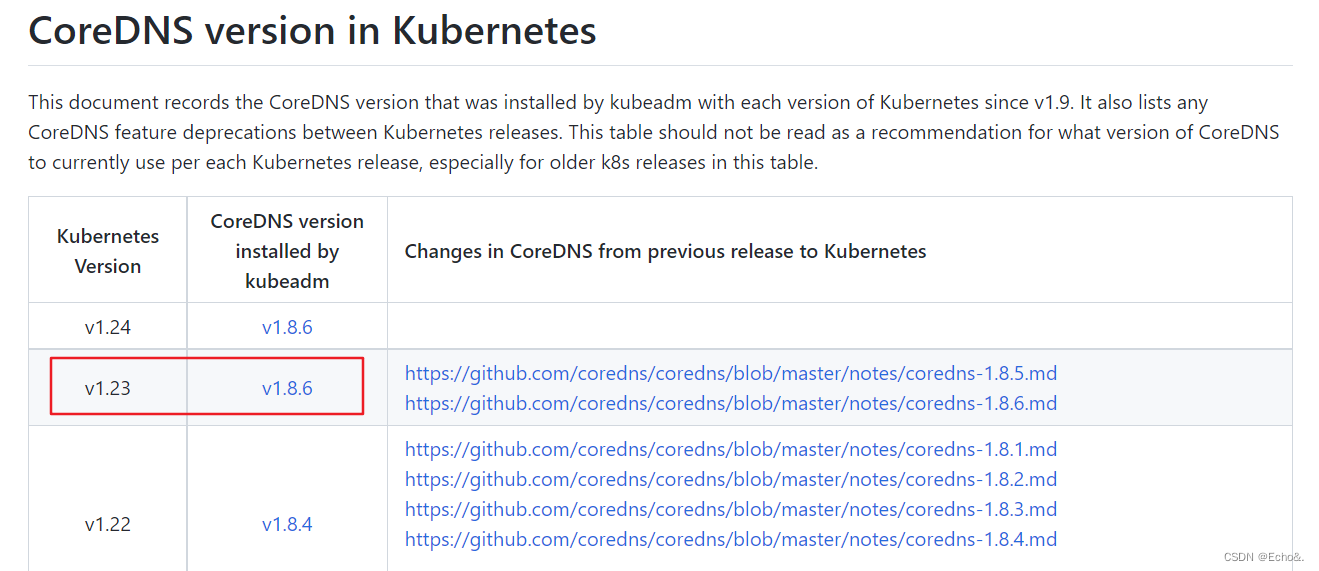Click the CoreDNS version in Kubernetes heading
The height and width of the screenshot is (571, 1319).
pos(312,30)
